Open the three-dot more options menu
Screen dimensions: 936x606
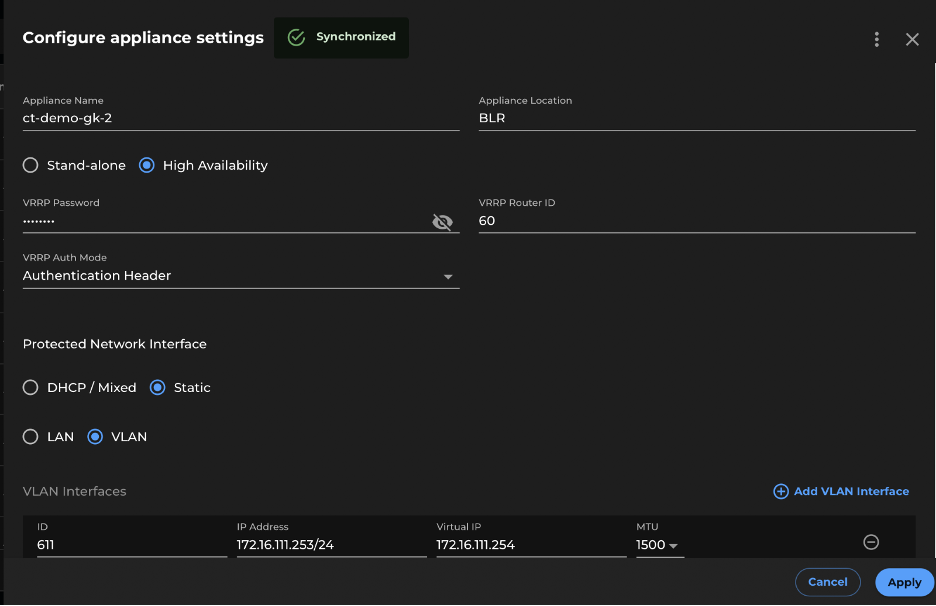[x=877, y=39]
